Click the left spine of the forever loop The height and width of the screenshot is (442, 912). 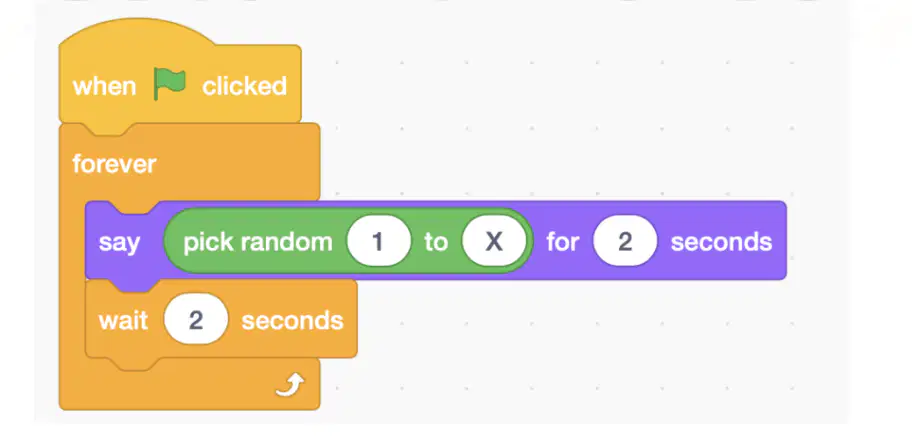[72, 279]
